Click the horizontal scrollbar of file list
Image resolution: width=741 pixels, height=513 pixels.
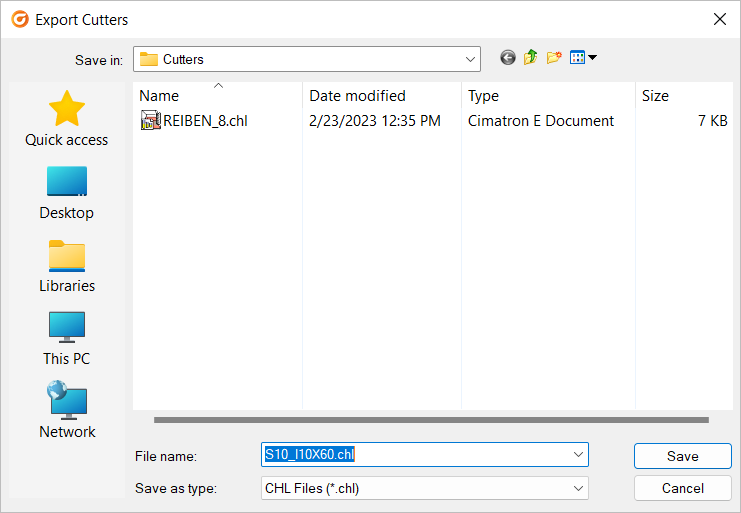click(x=431, y=420)
